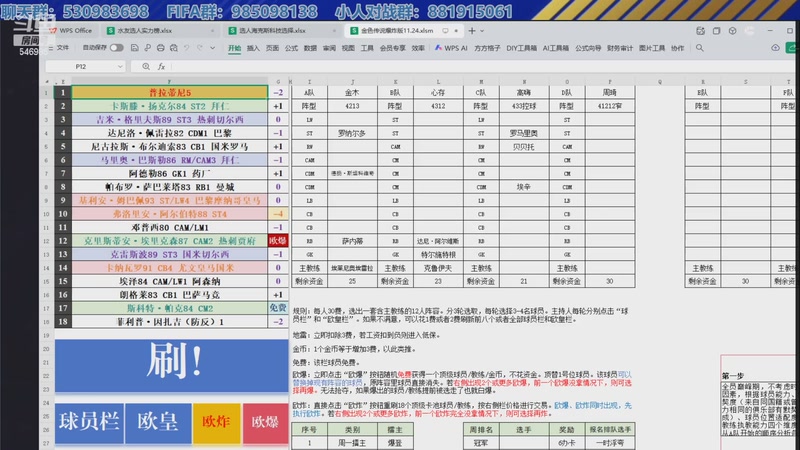The height and width of the screenshot is (450, 800).
Task: Select cell containing 普拉蒂尼5
Action: pyautogui.click(x=169, y=92)
